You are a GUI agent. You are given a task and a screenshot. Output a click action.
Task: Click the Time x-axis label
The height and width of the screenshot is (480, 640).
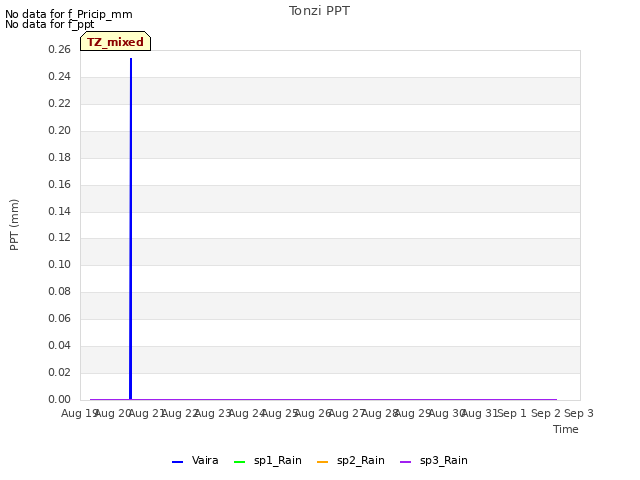pos(566,429)
